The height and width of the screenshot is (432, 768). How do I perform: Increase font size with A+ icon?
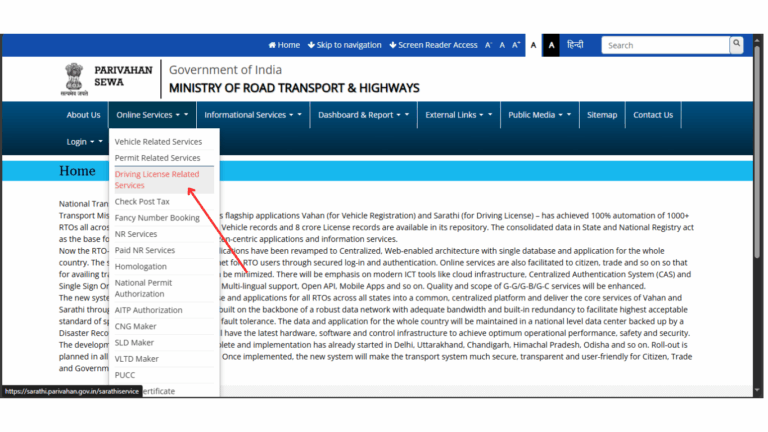[516, 45]
